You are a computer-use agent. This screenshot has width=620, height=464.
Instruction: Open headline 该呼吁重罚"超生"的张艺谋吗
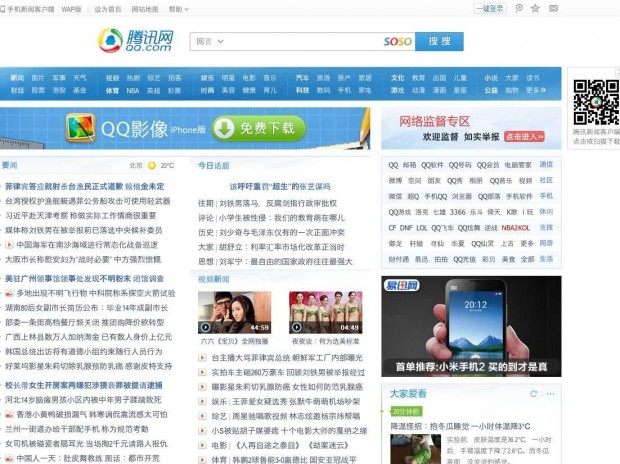[x=280, y=186]
